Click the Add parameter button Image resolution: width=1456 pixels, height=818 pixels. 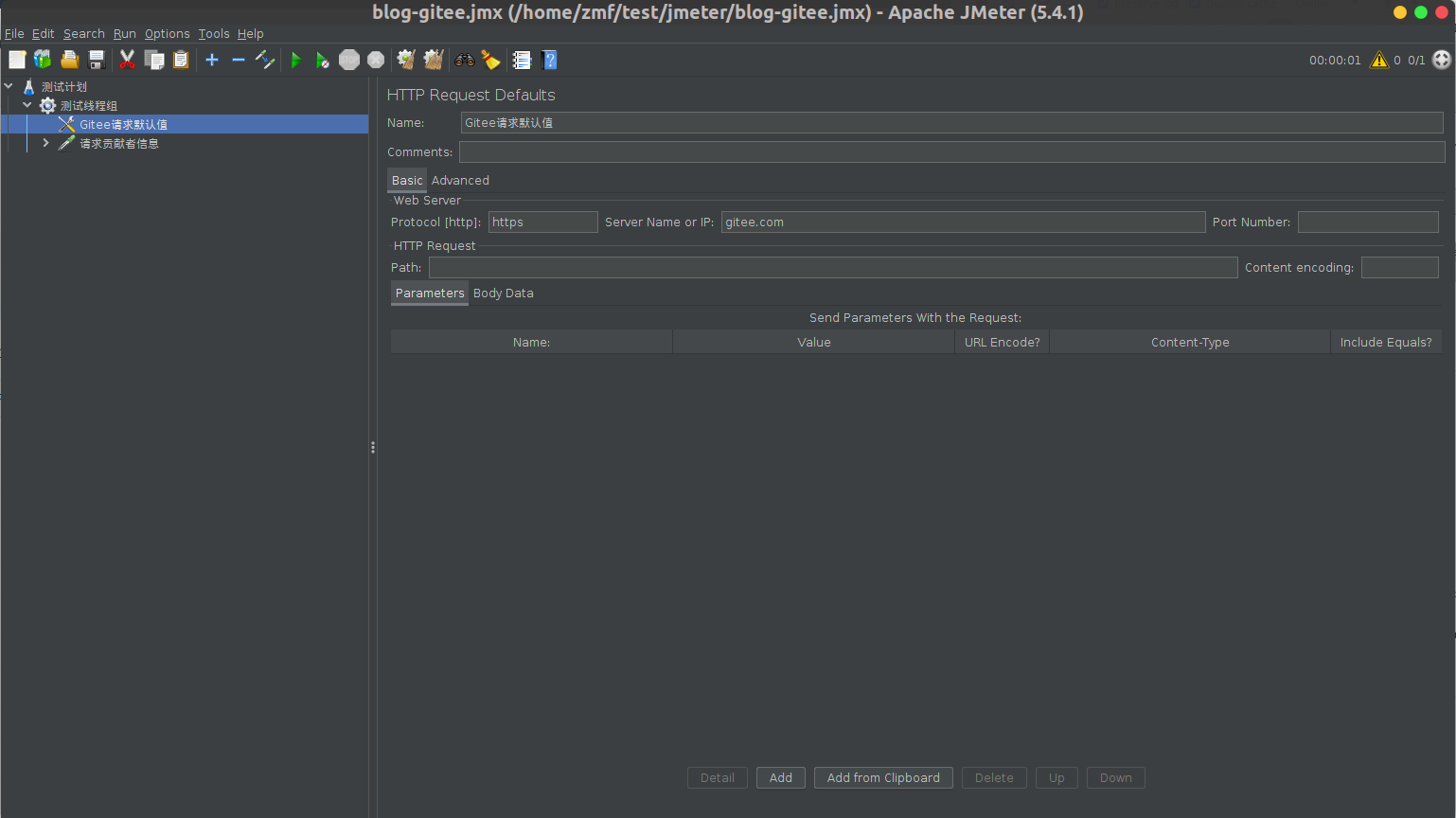coord(781,777)
